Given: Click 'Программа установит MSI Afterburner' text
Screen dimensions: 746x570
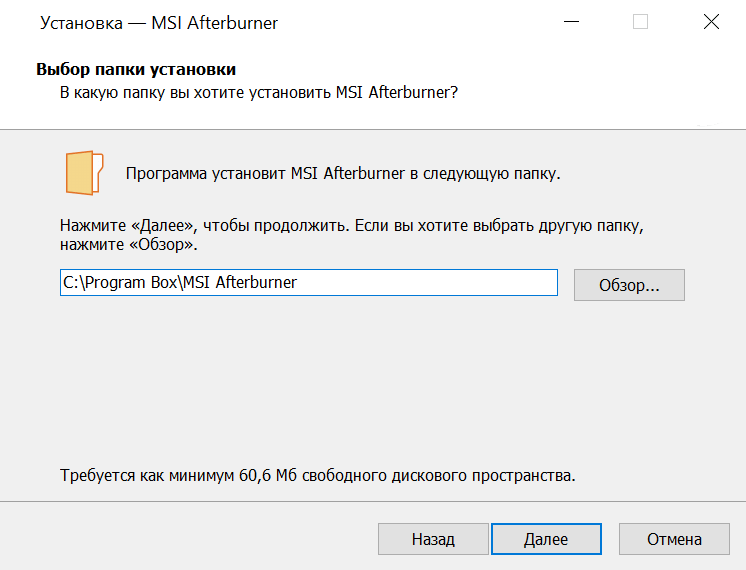Looking at the screenshot, I should pos(265,174).
